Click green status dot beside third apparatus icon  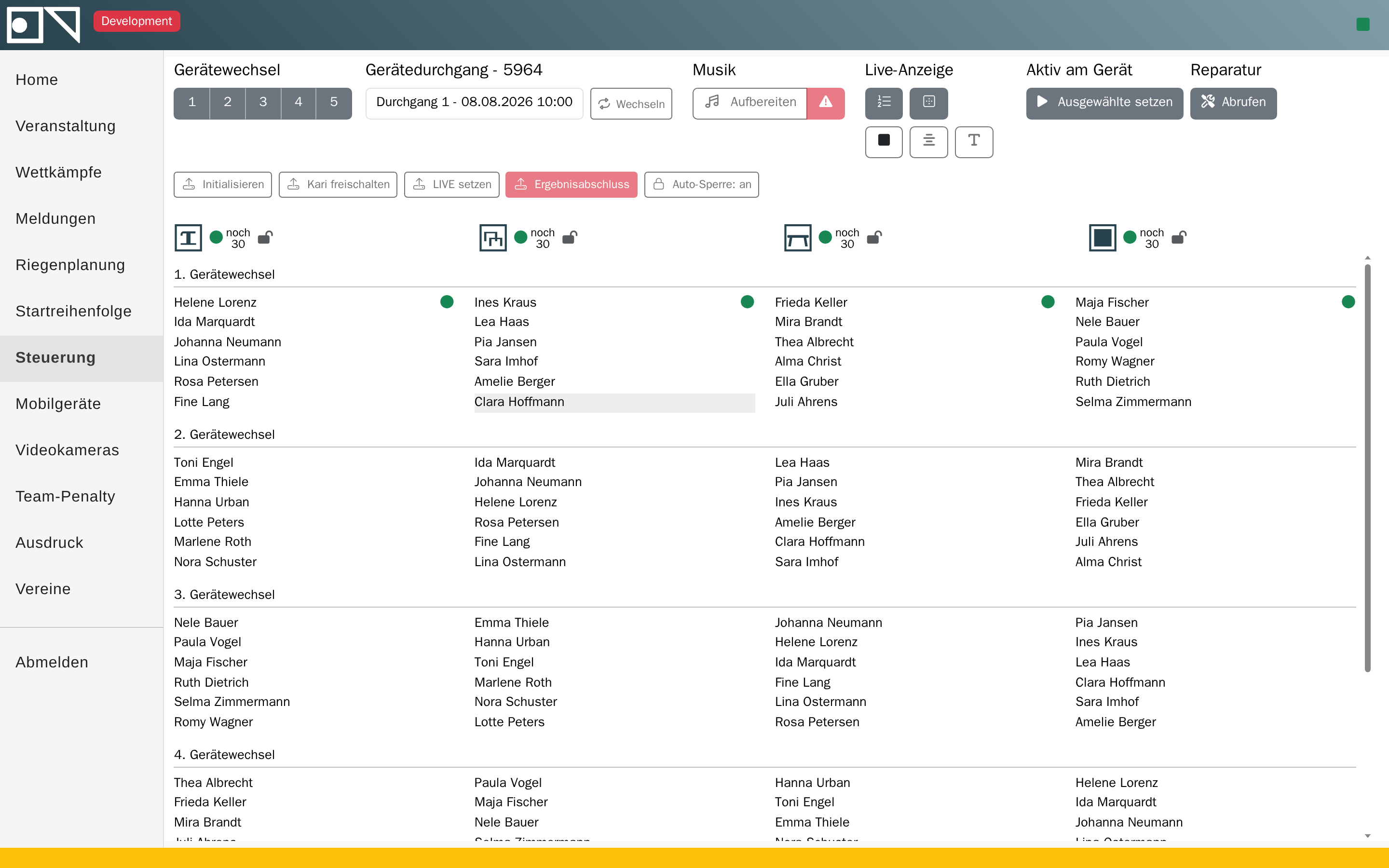click(x=825, y=237)
